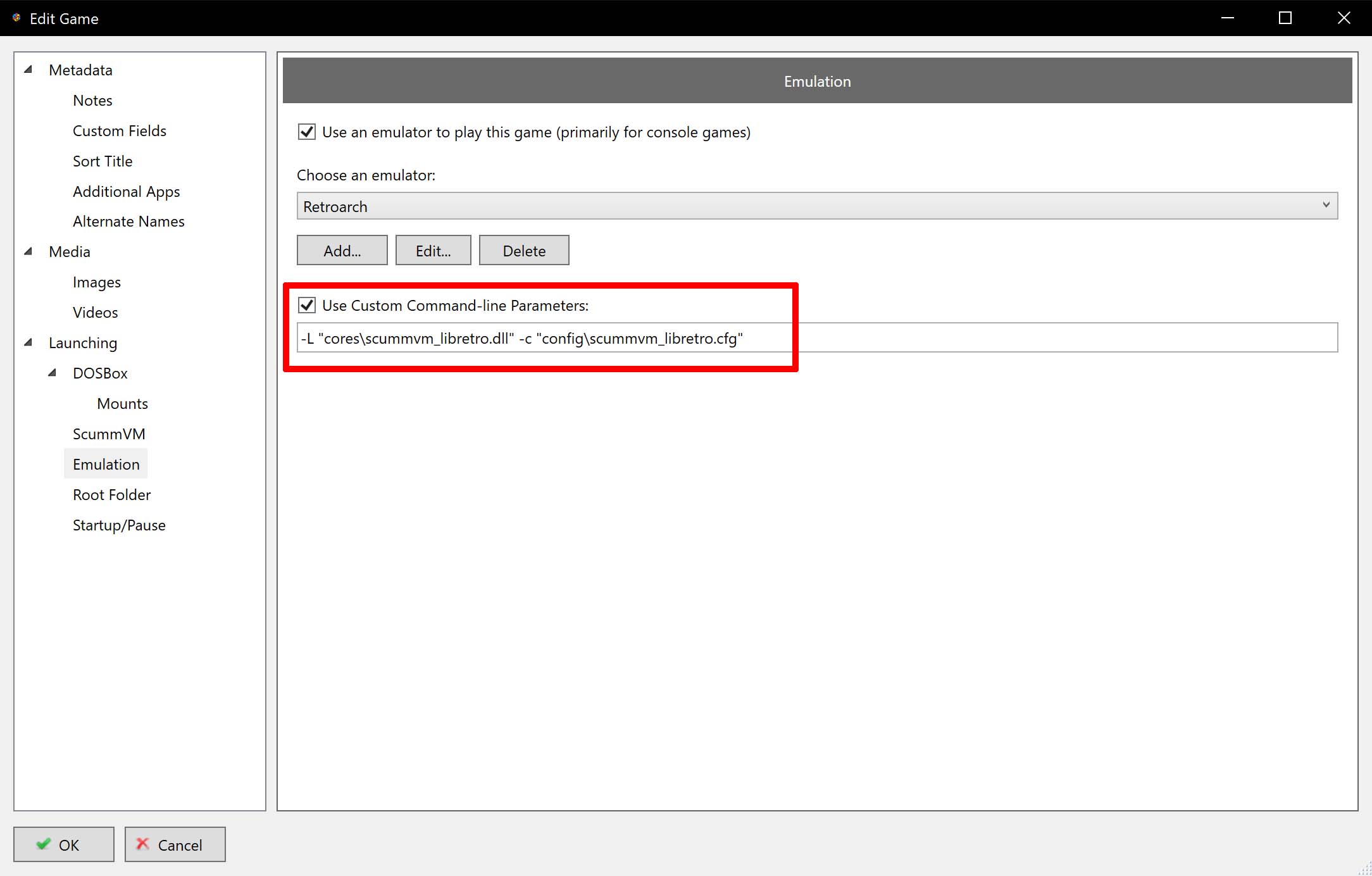
Task: Maximize the Edit Game window
Action: point(1285,18)
